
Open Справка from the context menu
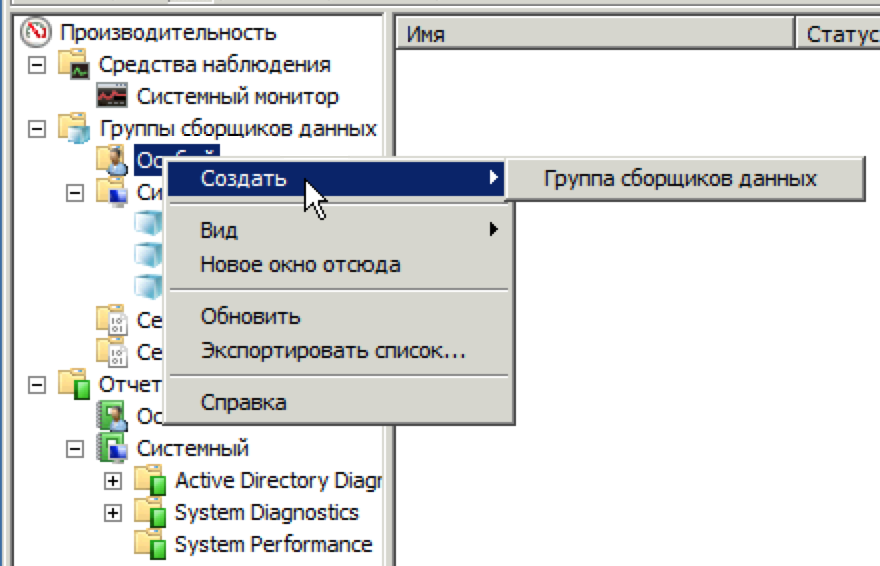tap(243, 402)
